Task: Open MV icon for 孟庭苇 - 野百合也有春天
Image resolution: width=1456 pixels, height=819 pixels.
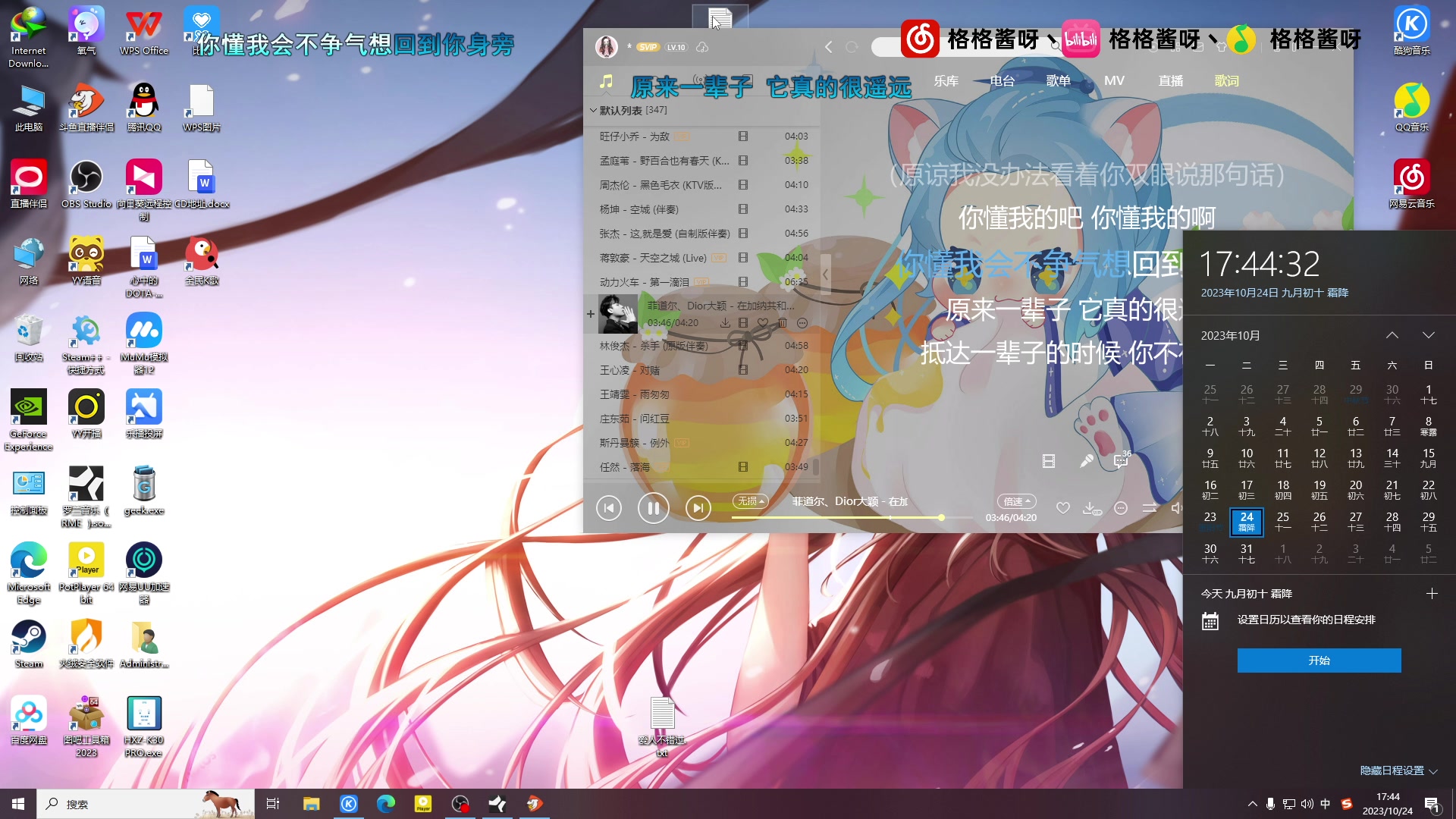Action: 743,161
